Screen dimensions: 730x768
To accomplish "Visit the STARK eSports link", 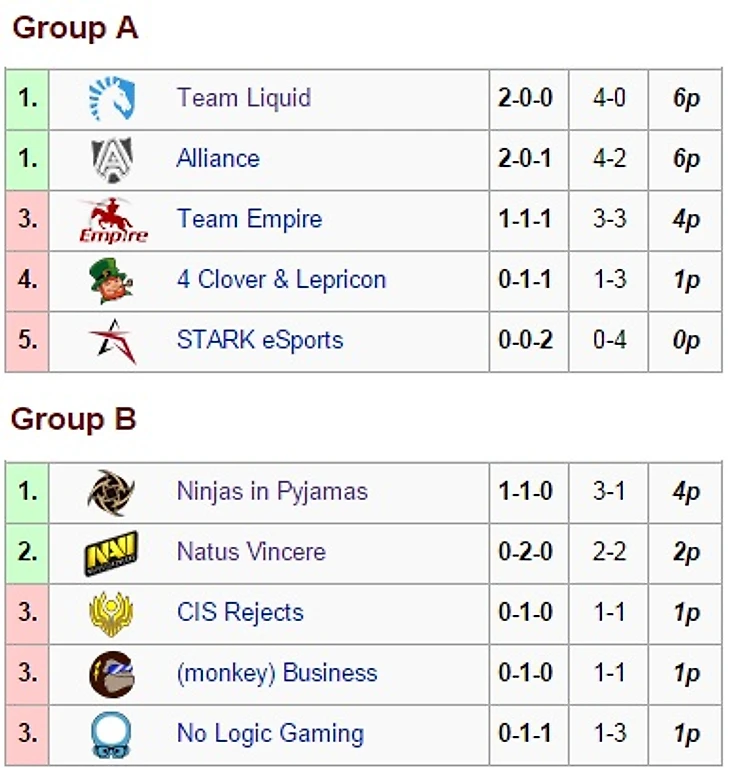I will pyautogui.click(x=259, y=341).
